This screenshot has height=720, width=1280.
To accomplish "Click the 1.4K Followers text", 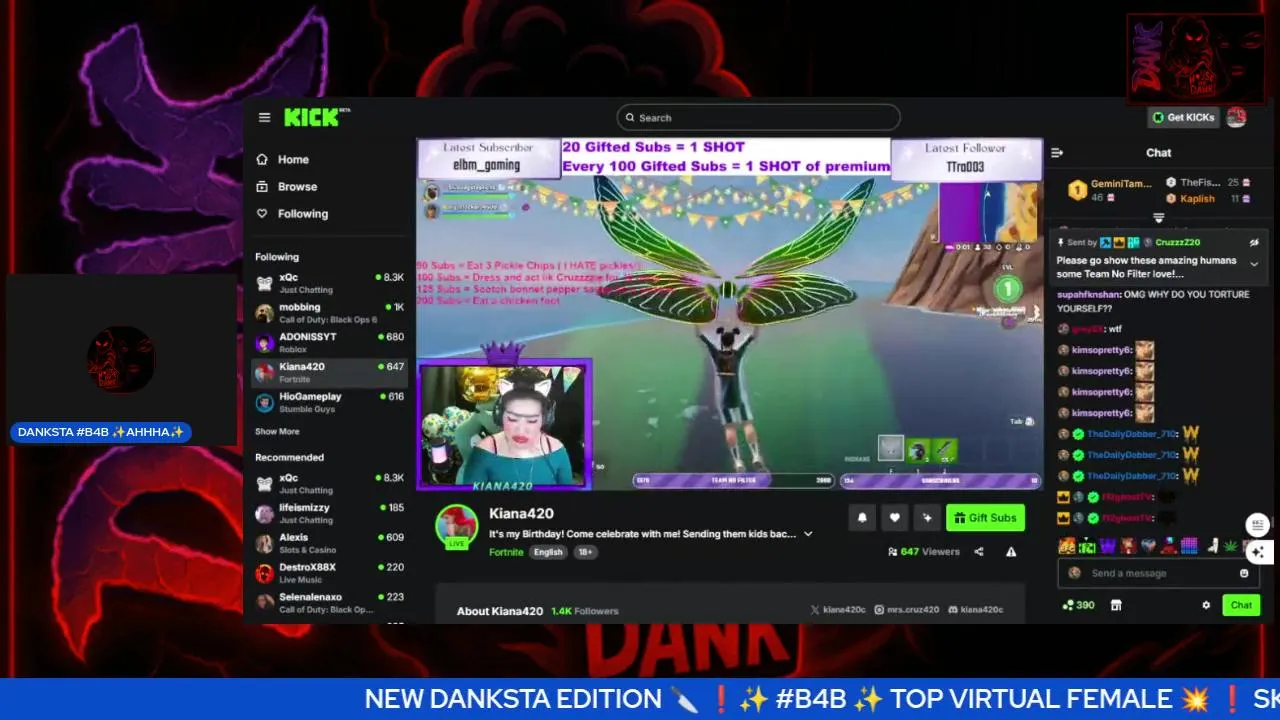I will (585, 611).
